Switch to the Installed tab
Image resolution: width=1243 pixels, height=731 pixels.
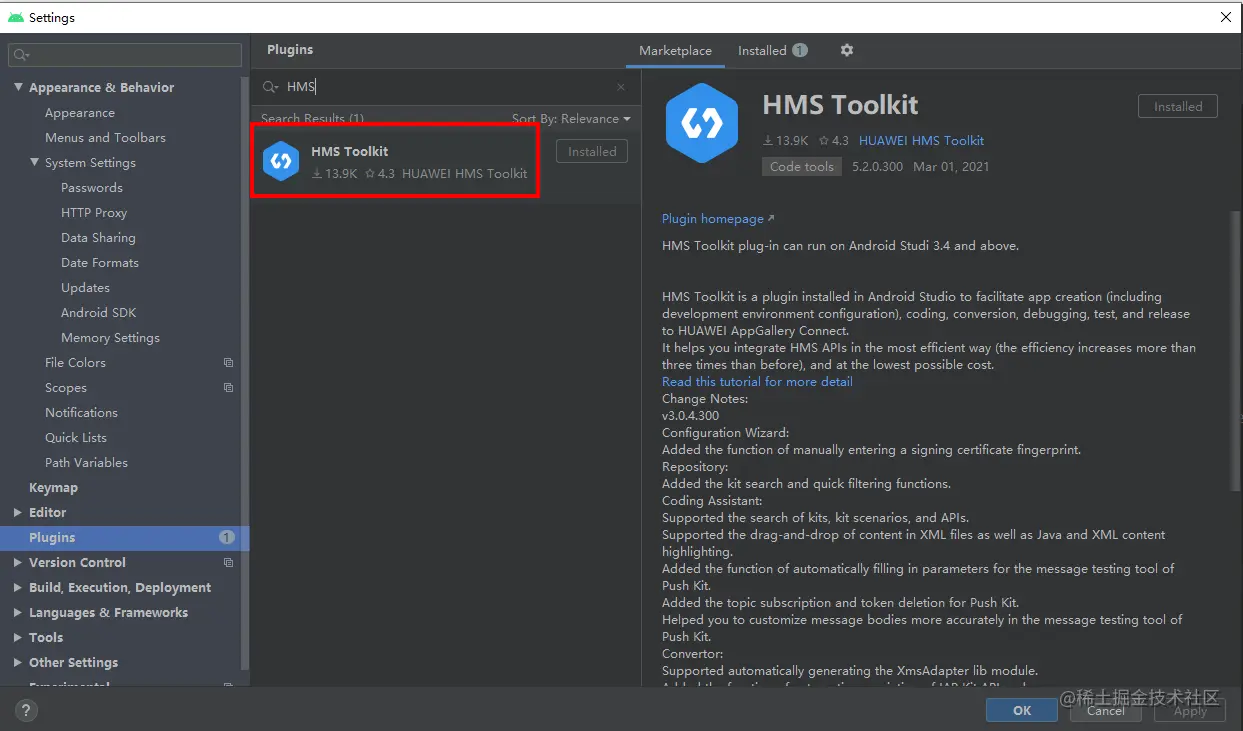[772, 50]
